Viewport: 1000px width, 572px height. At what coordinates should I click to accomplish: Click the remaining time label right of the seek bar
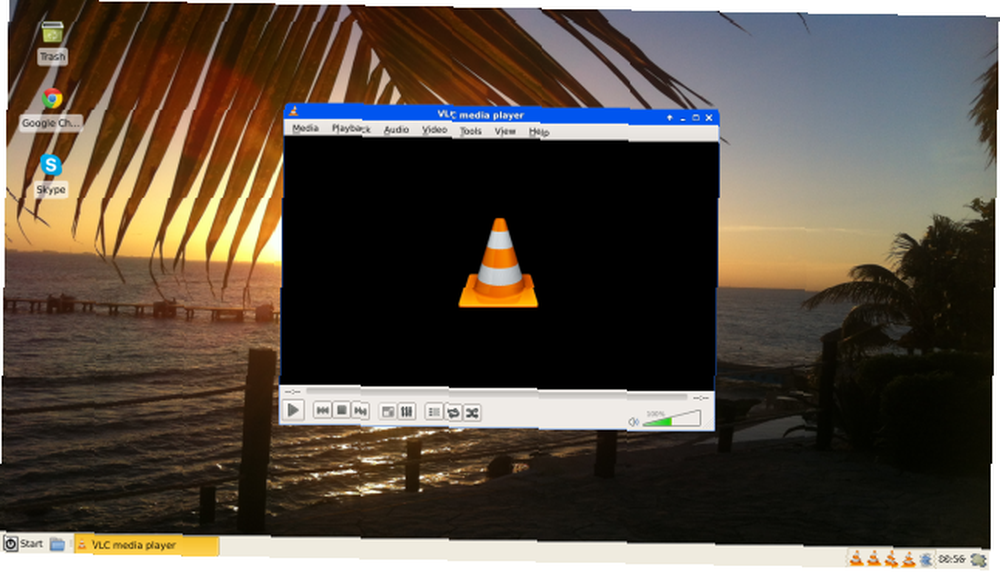[x=701, y=397]
